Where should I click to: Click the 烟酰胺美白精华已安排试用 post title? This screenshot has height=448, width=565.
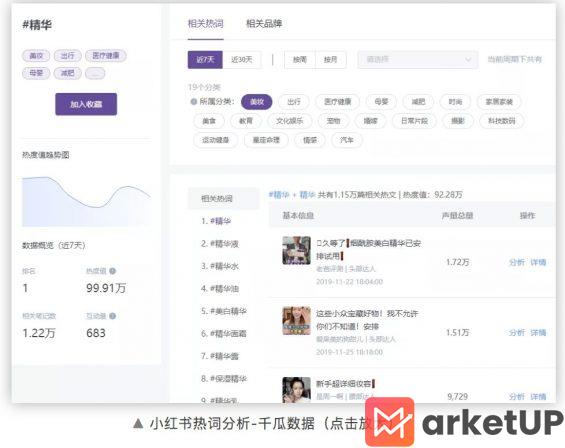369,250
